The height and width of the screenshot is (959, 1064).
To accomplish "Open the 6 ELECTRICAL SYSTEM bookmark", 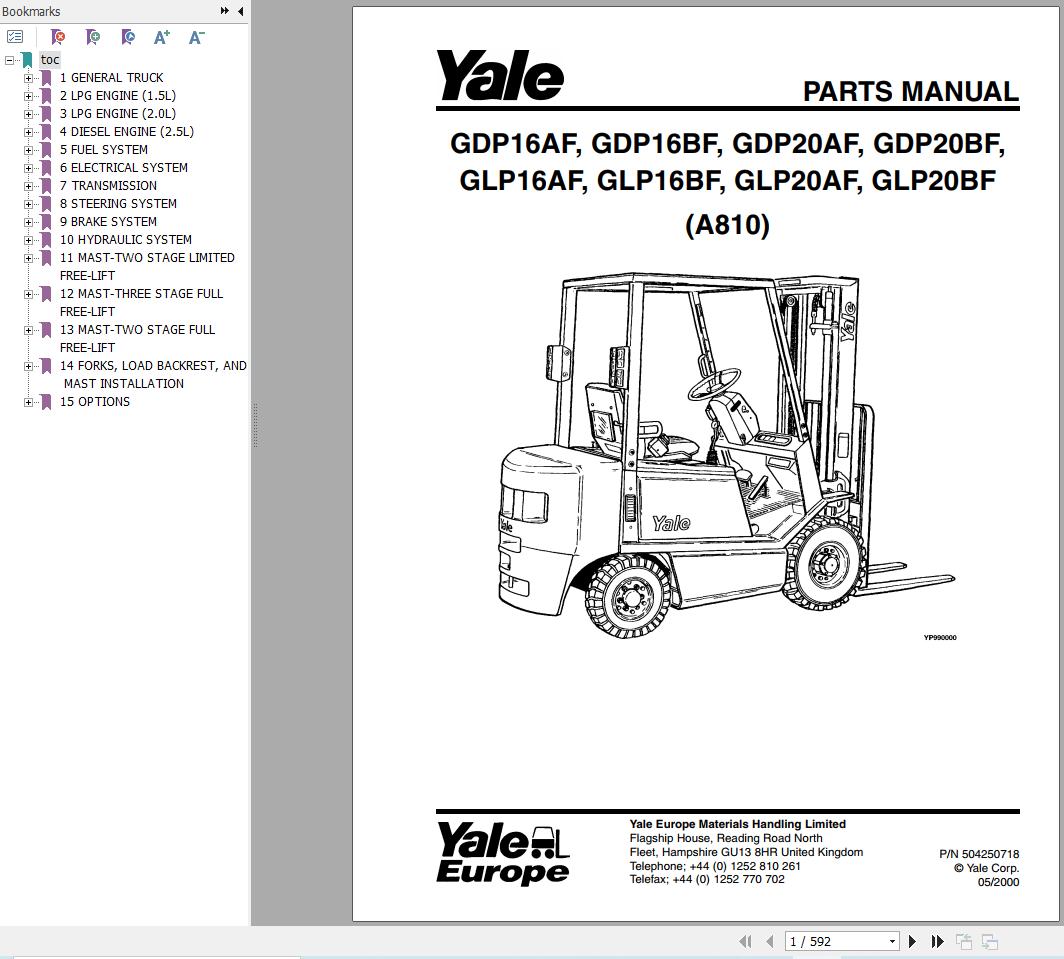I will 124,168.
